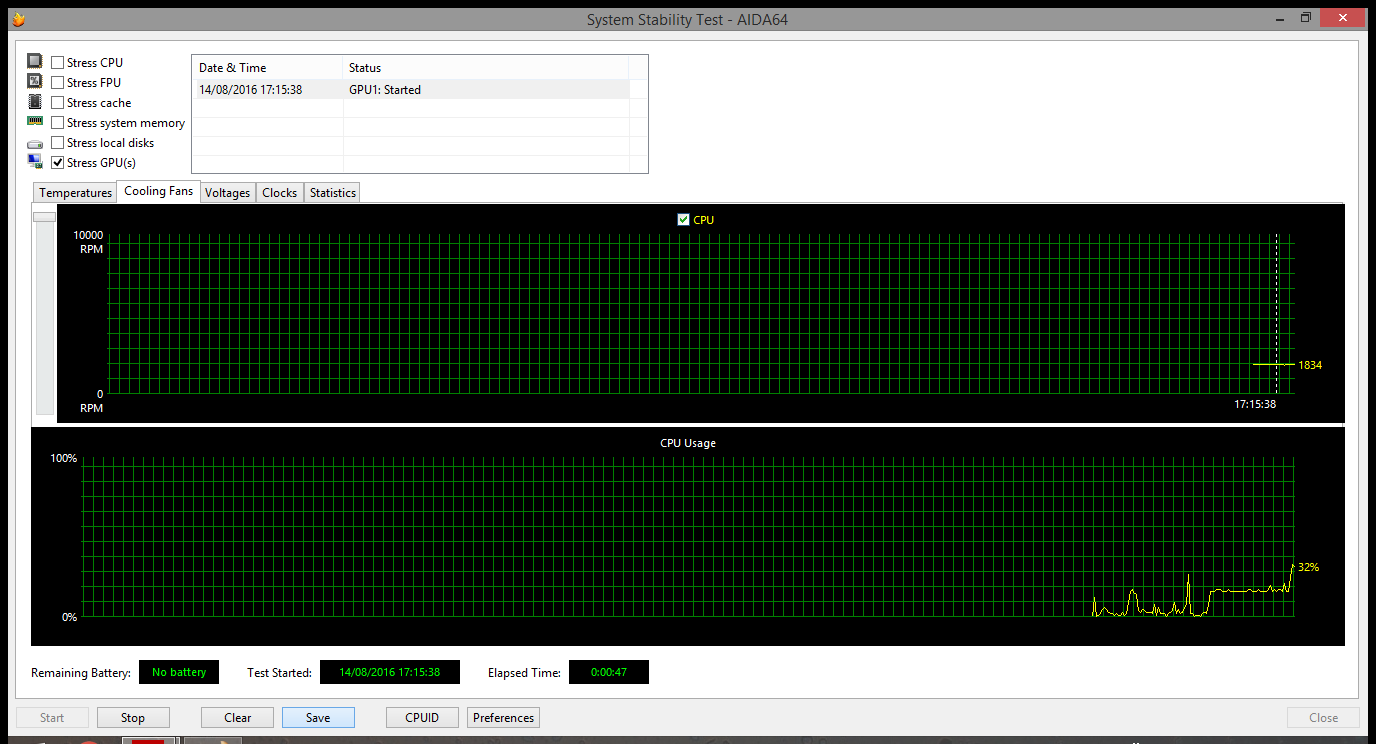Viewport: 1376px width, 744px height.
Task: Minimize the AIDA64 window
Action: point(1280,17)
